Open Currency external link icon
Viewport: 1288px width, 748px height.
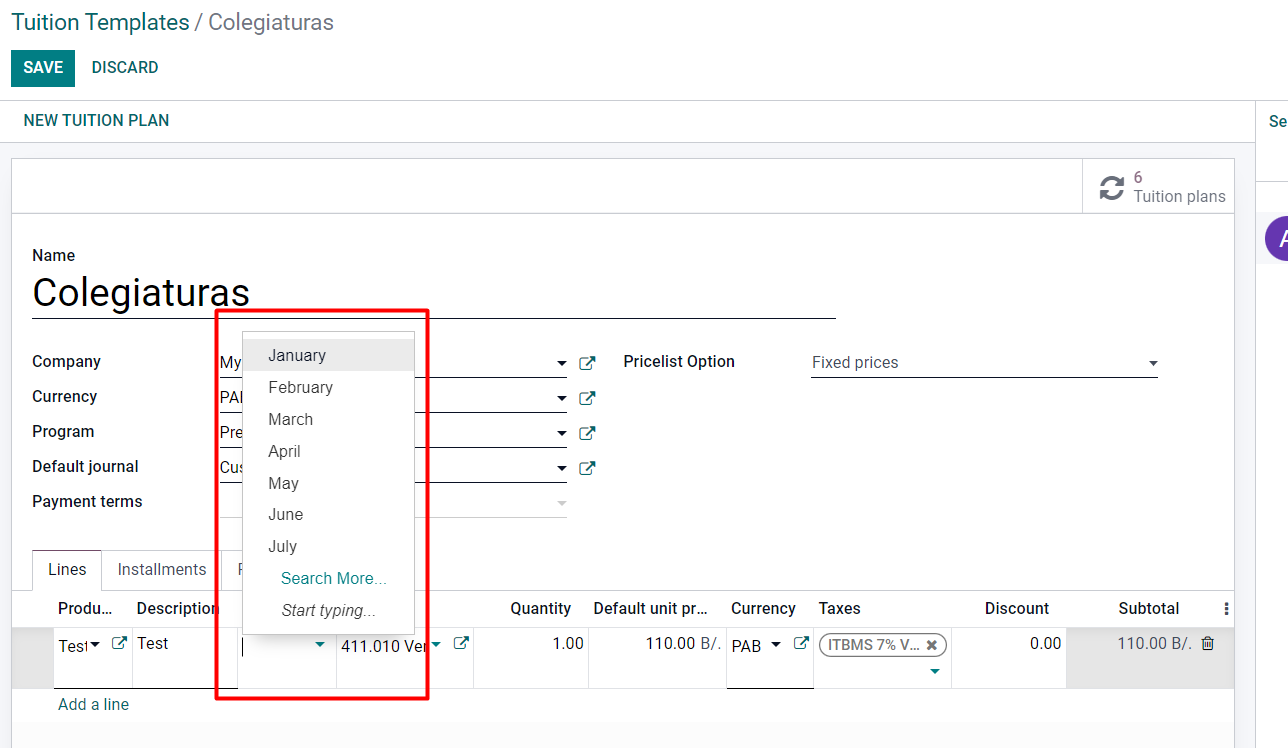(587, 398)
